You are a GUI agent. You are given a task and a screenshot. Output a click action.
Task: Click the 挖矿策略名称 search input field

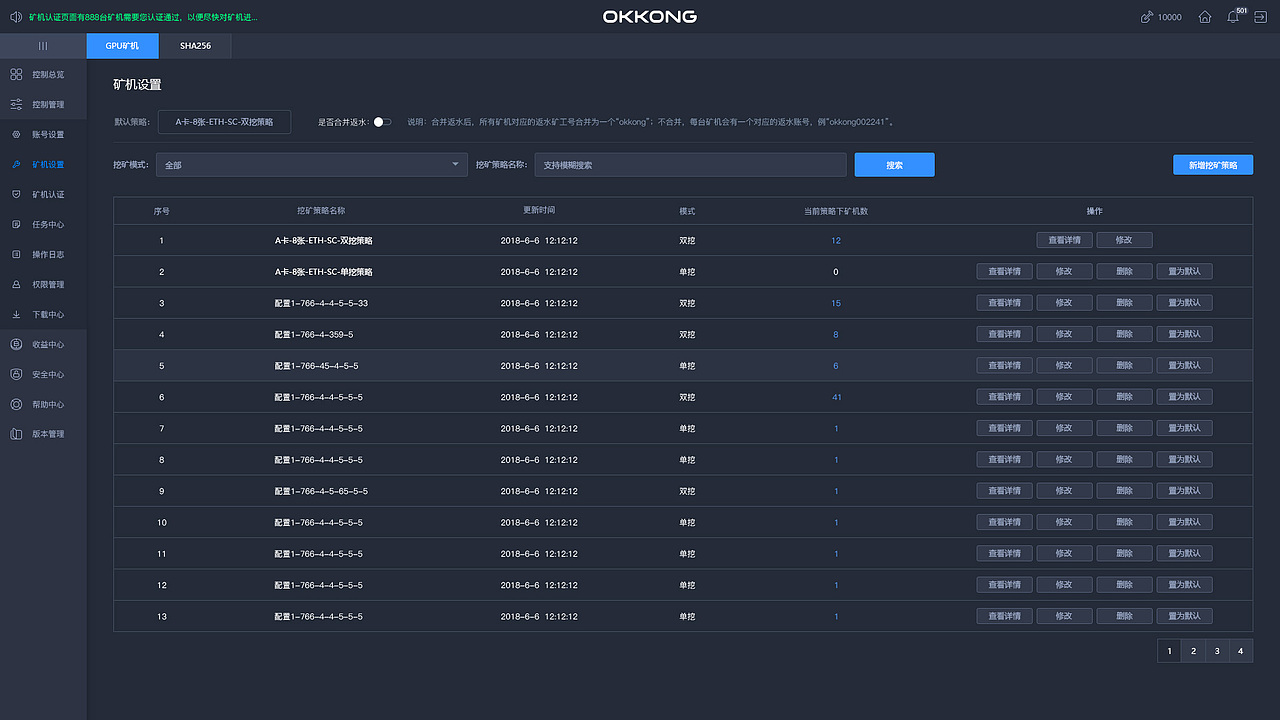(690, 164)
